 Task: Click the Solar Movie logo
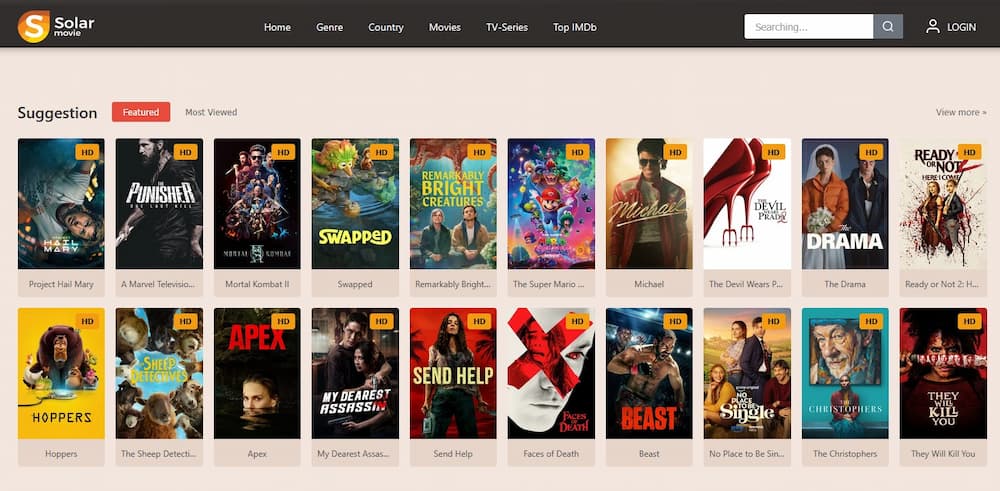pyautogui.click(x=56, y=26)
